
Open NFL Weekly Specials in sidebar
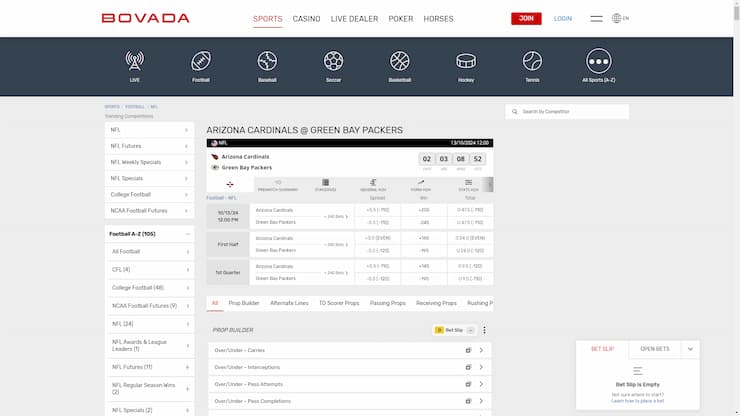(149, 162)
